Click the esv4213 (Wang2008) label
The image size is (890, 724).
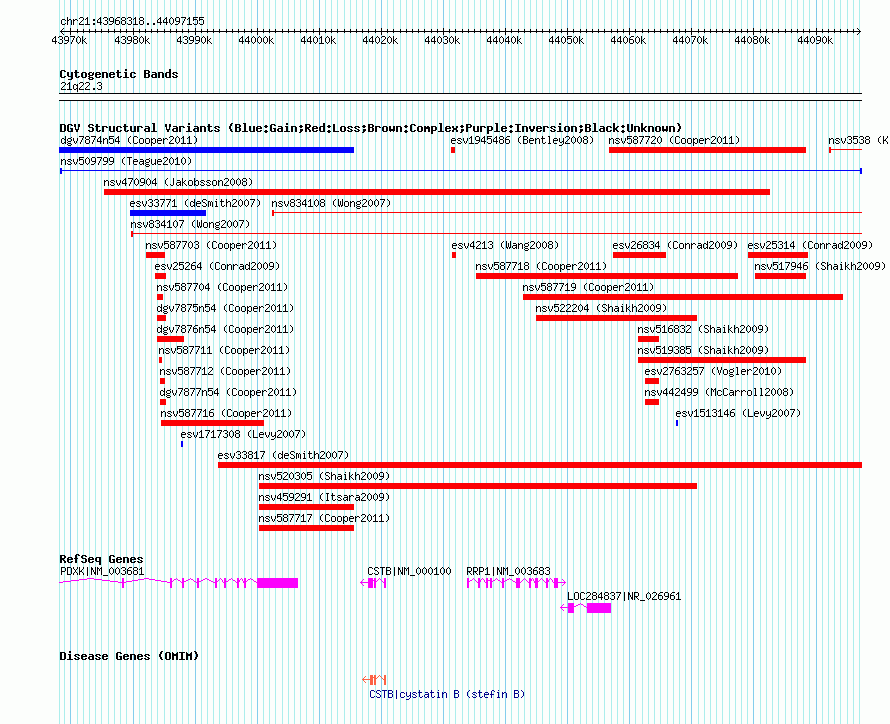[x=505, y=245]
